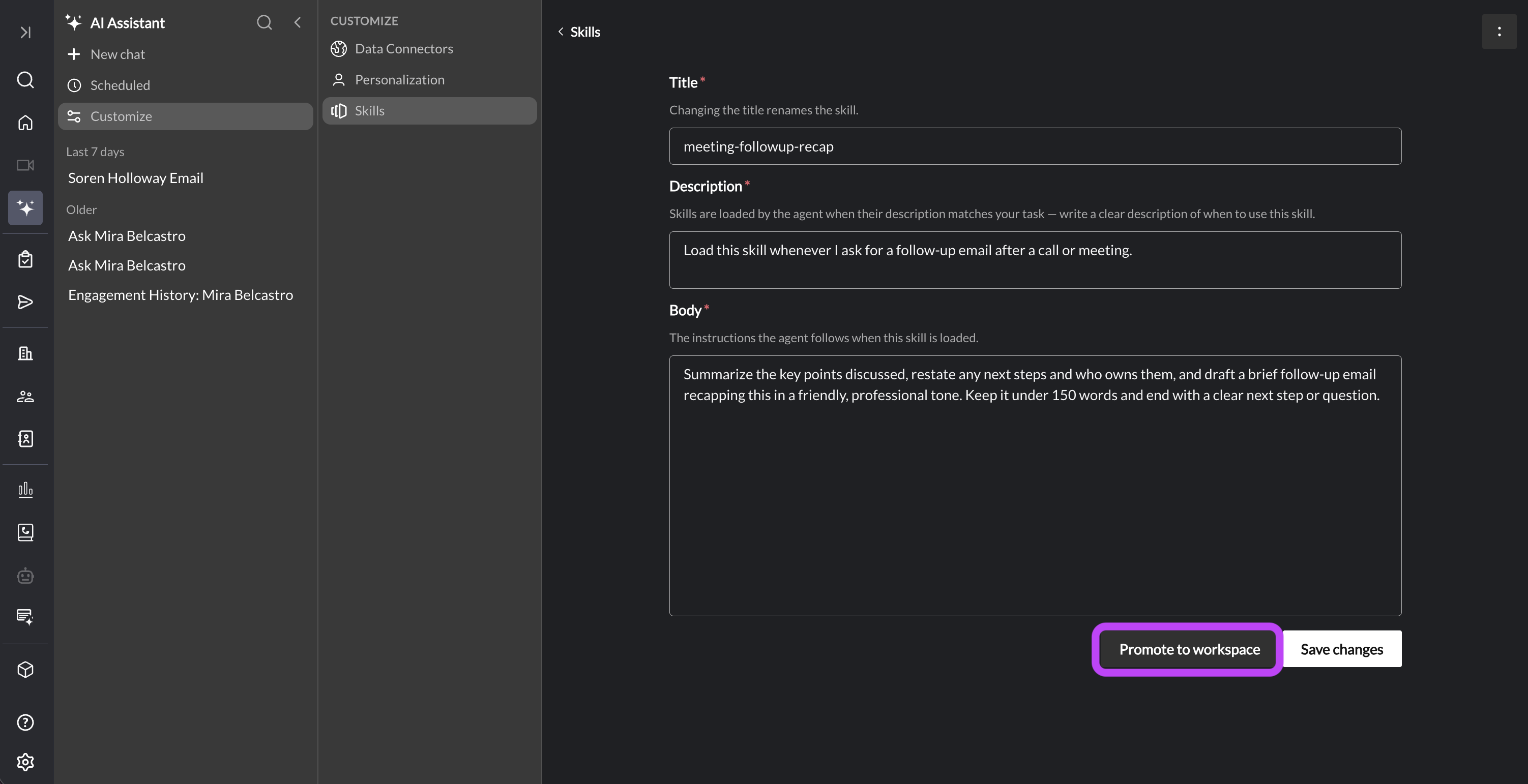Start a New chat
The image size is (1528, 784).
185,54
